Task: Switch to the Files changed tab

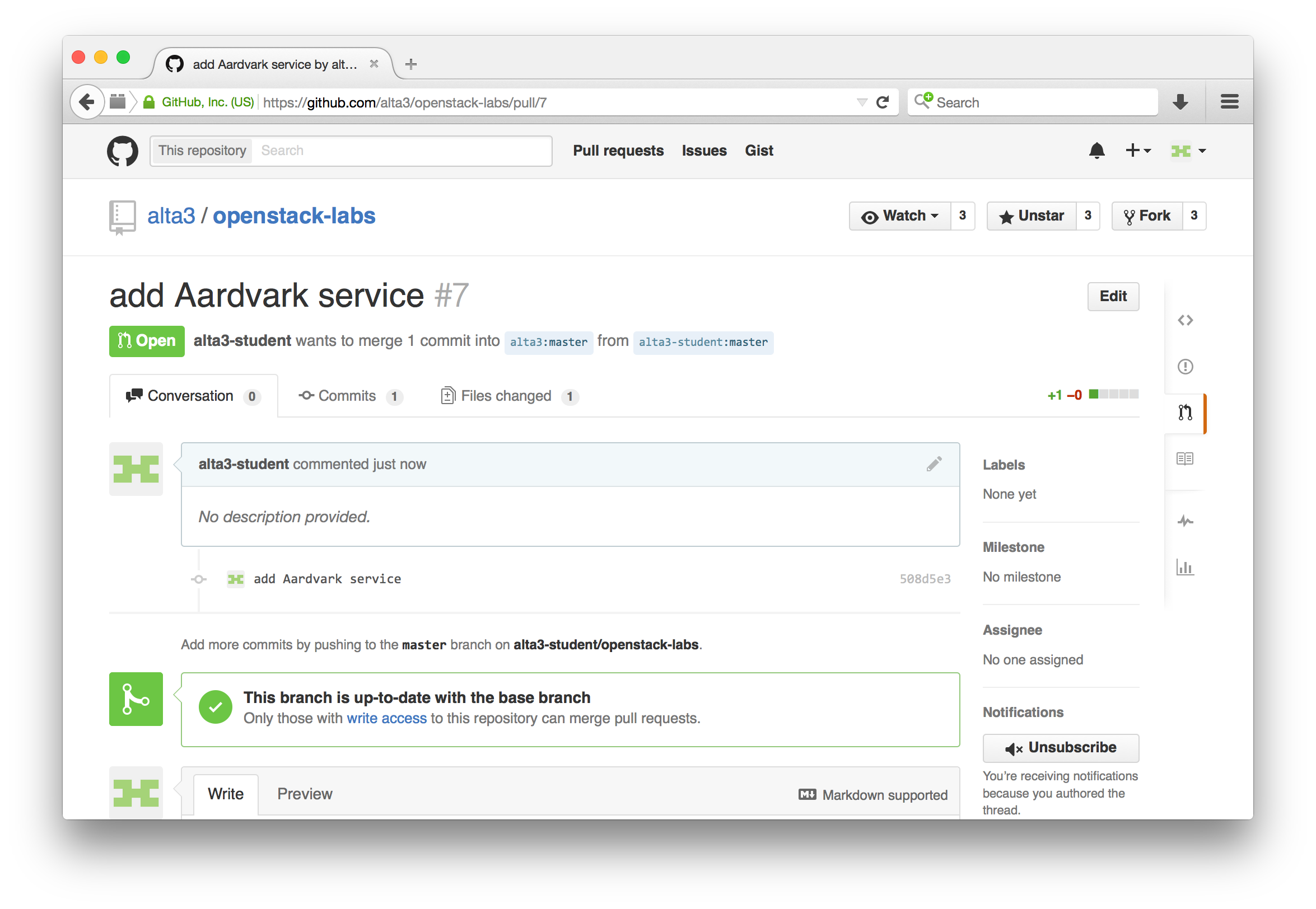Action: tap(506, 396)
